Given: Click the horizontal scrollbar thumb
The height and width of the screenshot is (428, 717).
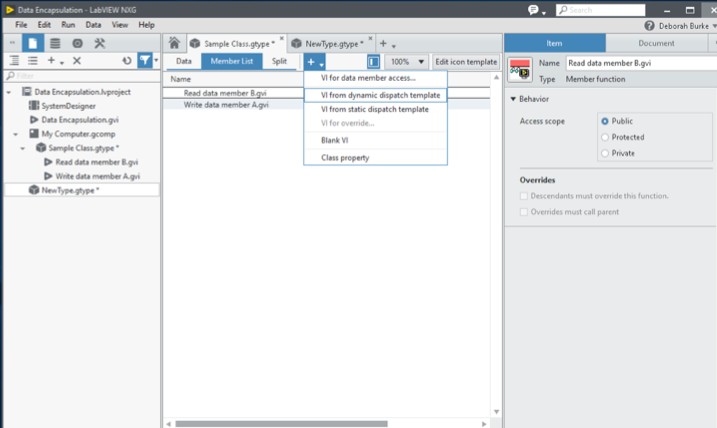Looking at the screenshot, I should [281, 424].
